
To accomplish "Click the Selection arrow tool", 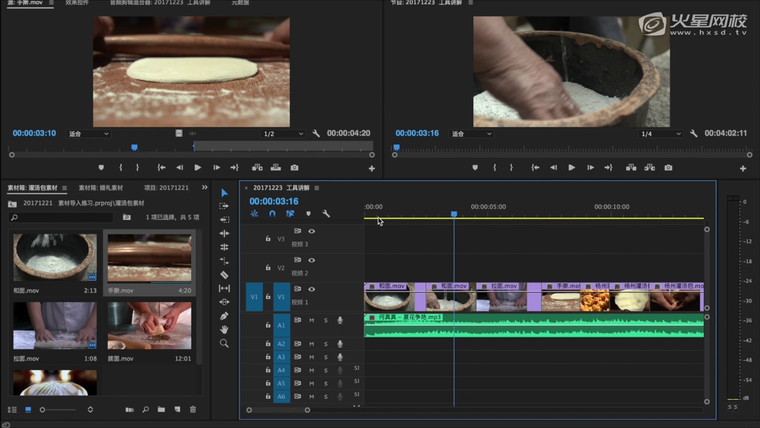I will (224, 193).
